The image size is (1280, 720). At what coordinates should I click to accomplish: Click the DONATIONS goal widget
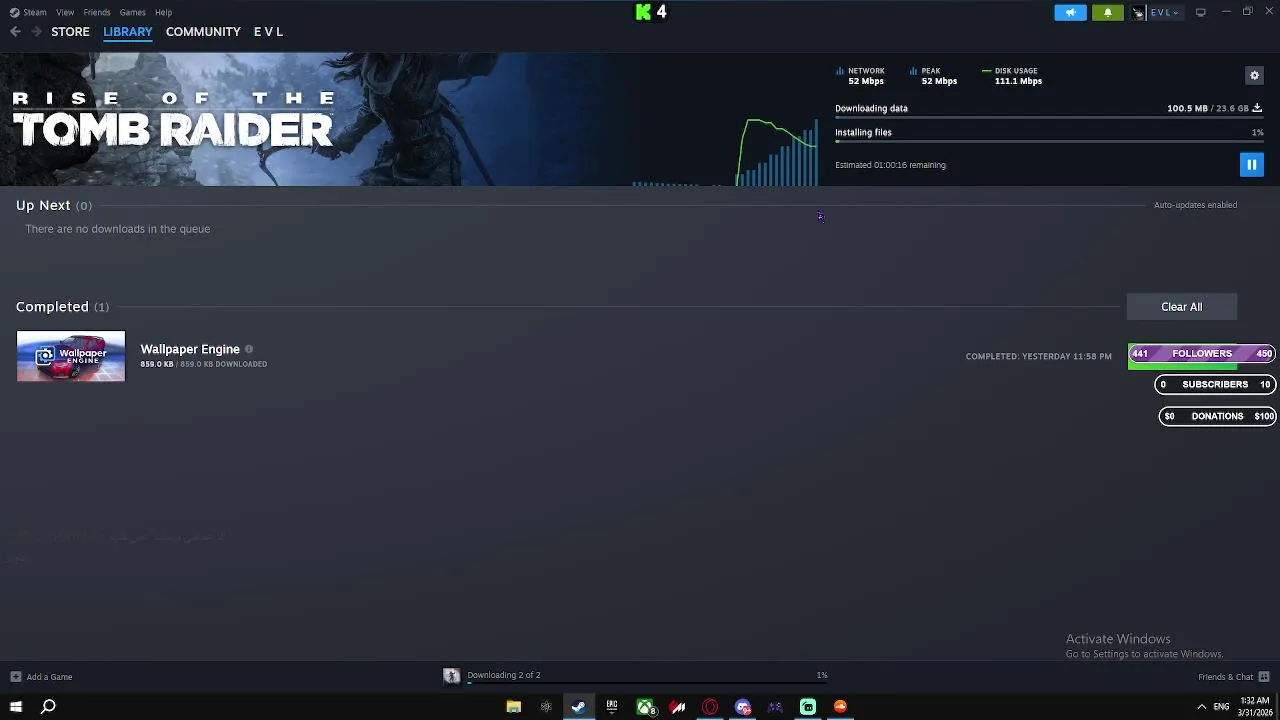[1217, 416]
